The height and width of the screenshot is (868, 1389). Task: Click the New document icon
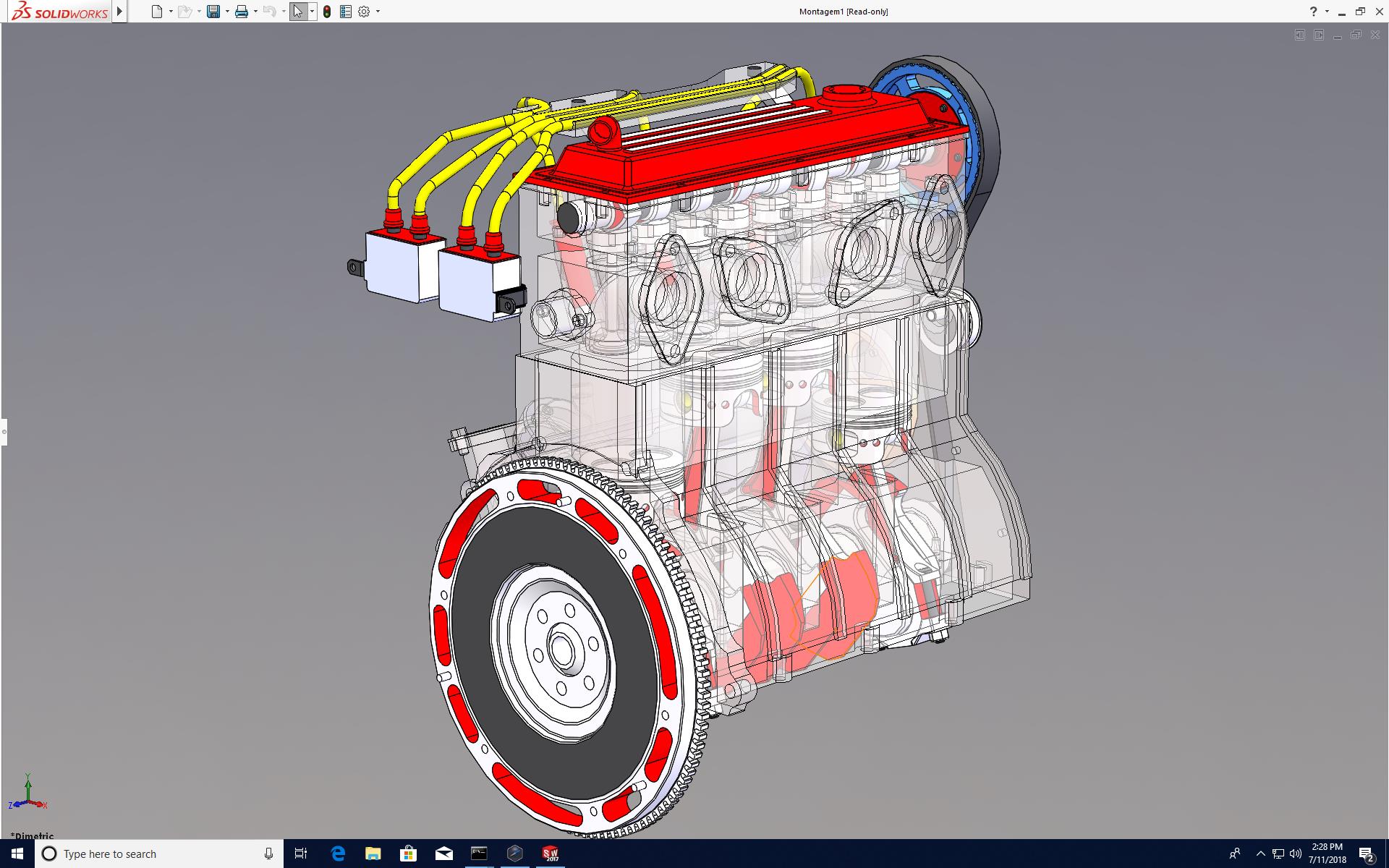[x=157, y=12]
